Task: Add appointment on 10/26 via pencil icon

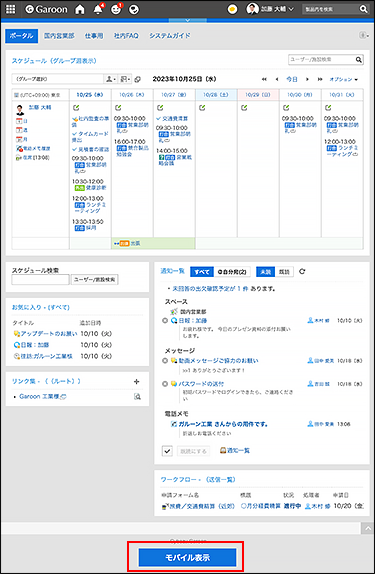Action: click(118, 108)
